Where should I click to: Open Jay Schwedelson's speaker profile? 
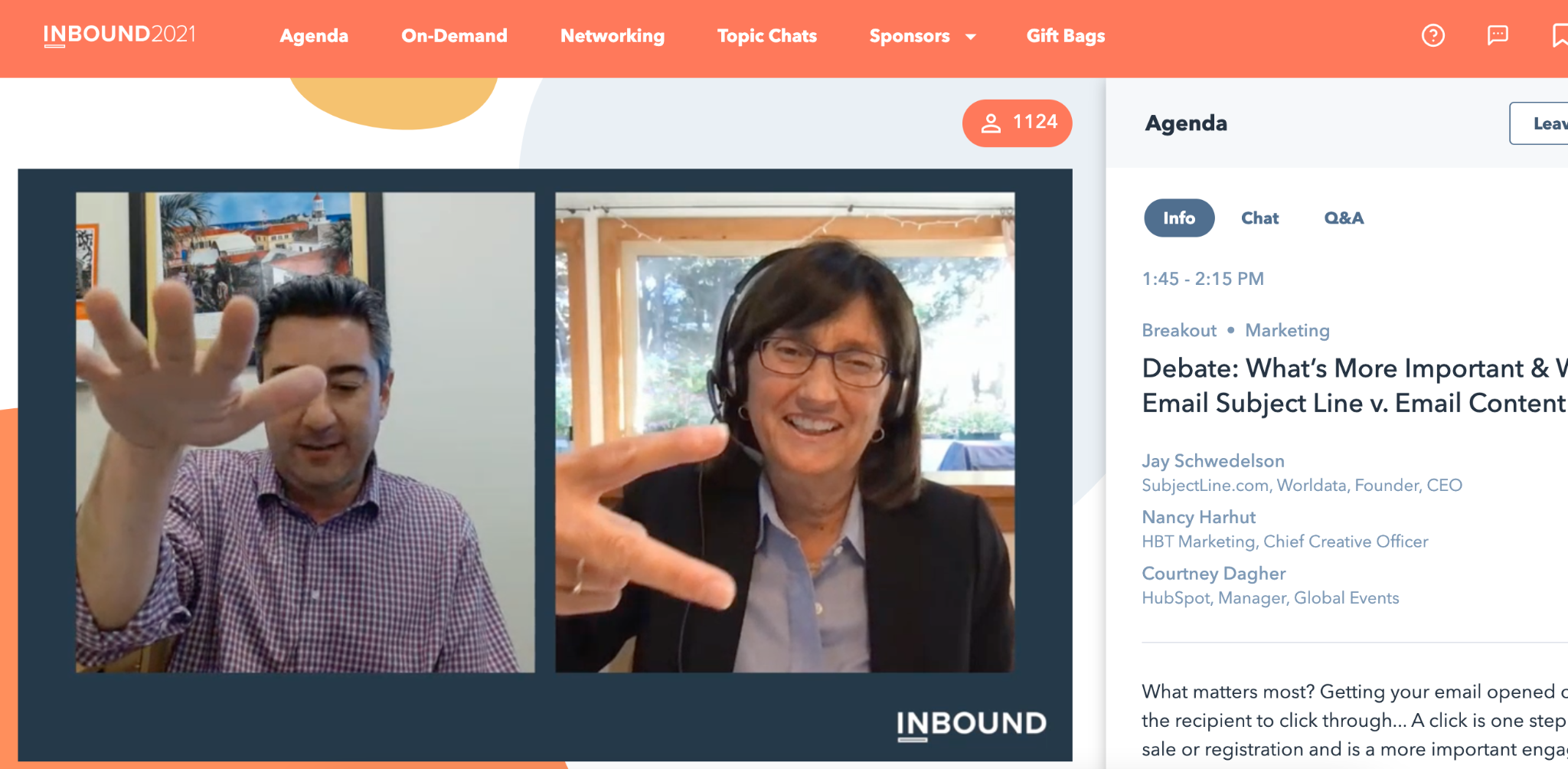pyautogui.click(x=1213, y=461)
